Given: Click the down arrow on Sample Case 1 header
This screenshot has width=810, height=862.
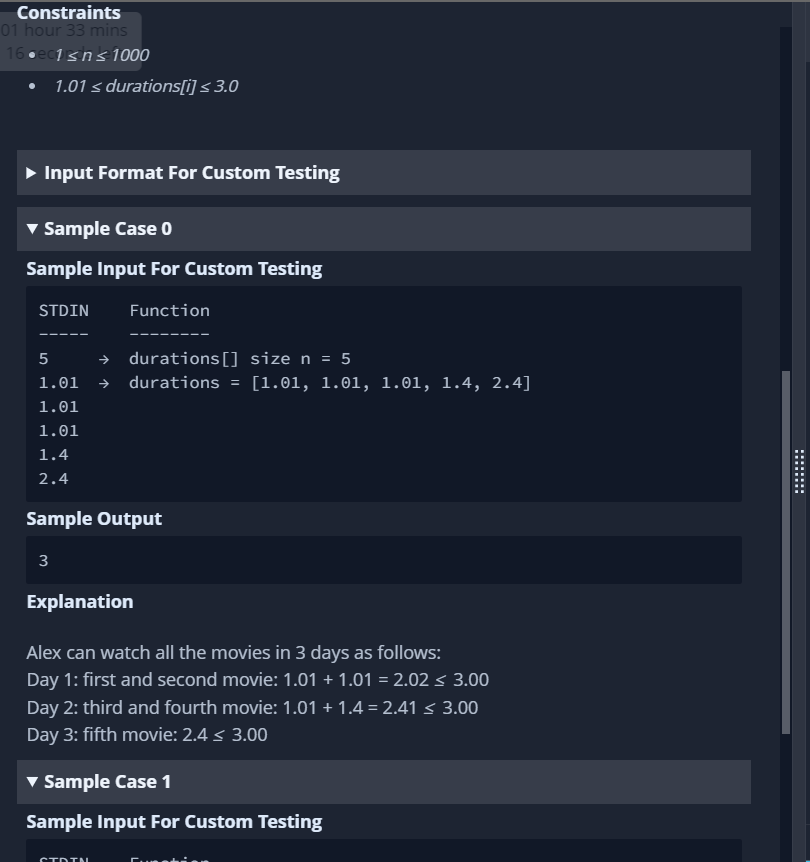Looking at the screenshot, I should coord(31,781).
